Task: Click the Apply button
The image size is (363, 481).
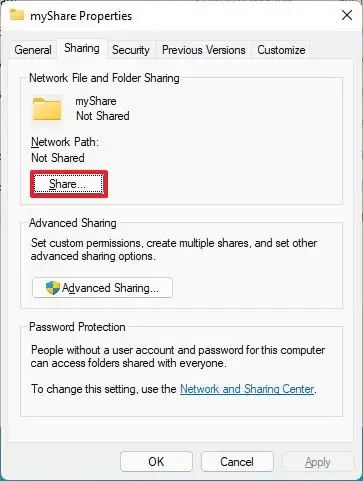Action: click(x=318, y=462)
